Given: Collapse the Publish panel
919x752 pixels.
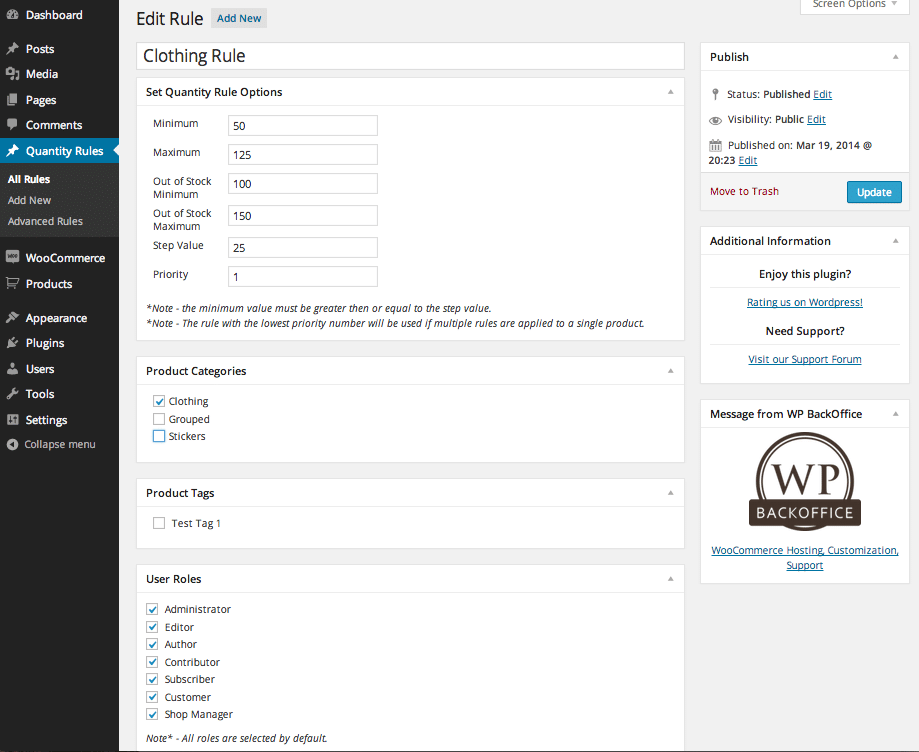Looking at the screenshot, I should [895, 57].
